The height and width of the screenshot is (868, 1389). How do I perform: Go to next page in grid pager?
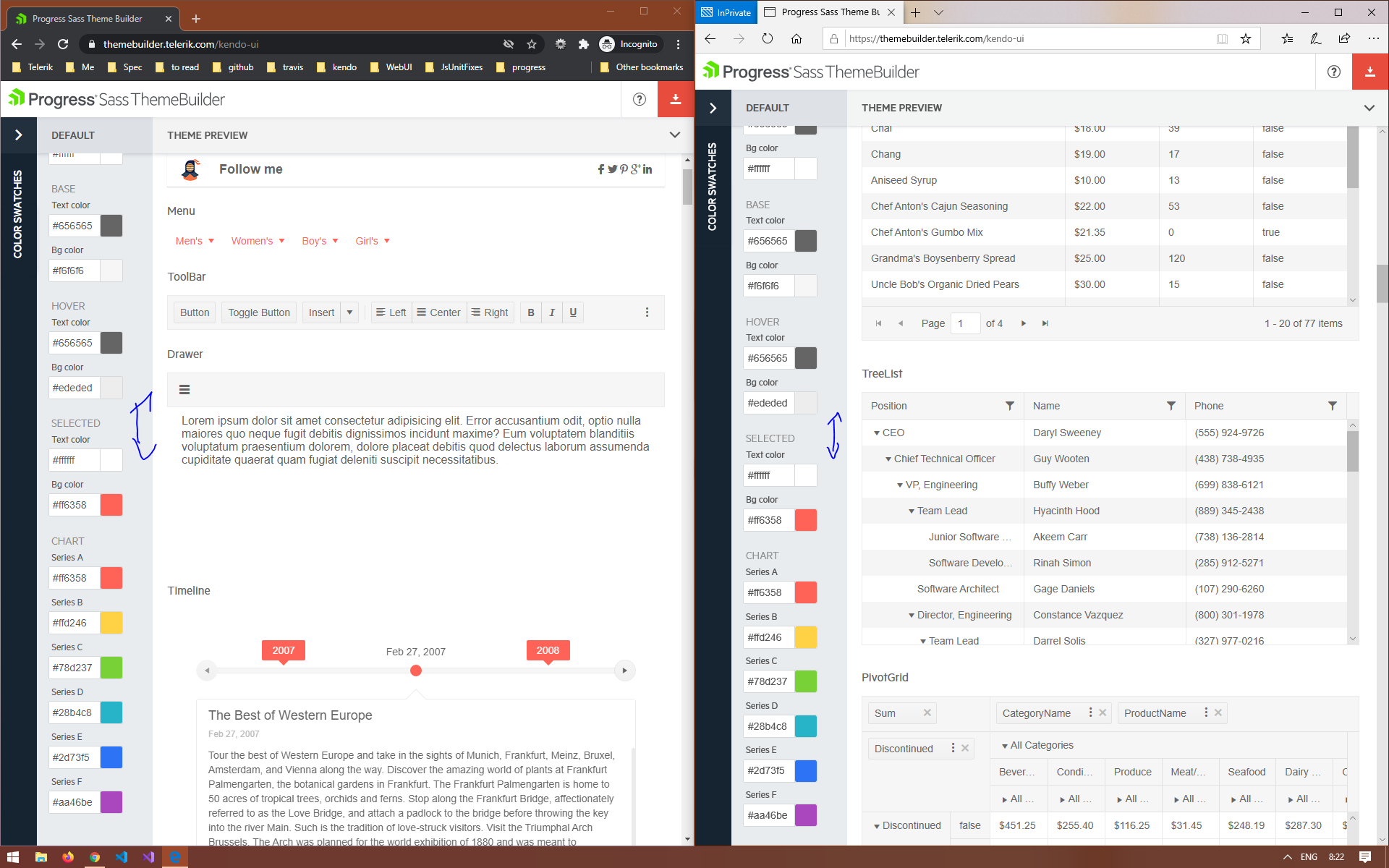[x=1023, y=323]
